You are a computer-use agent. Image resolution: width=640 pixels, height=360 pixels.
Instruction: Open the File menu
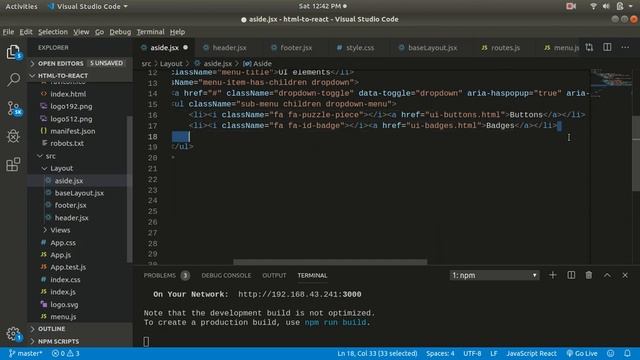pyautogui.click(x=8, y=31)
